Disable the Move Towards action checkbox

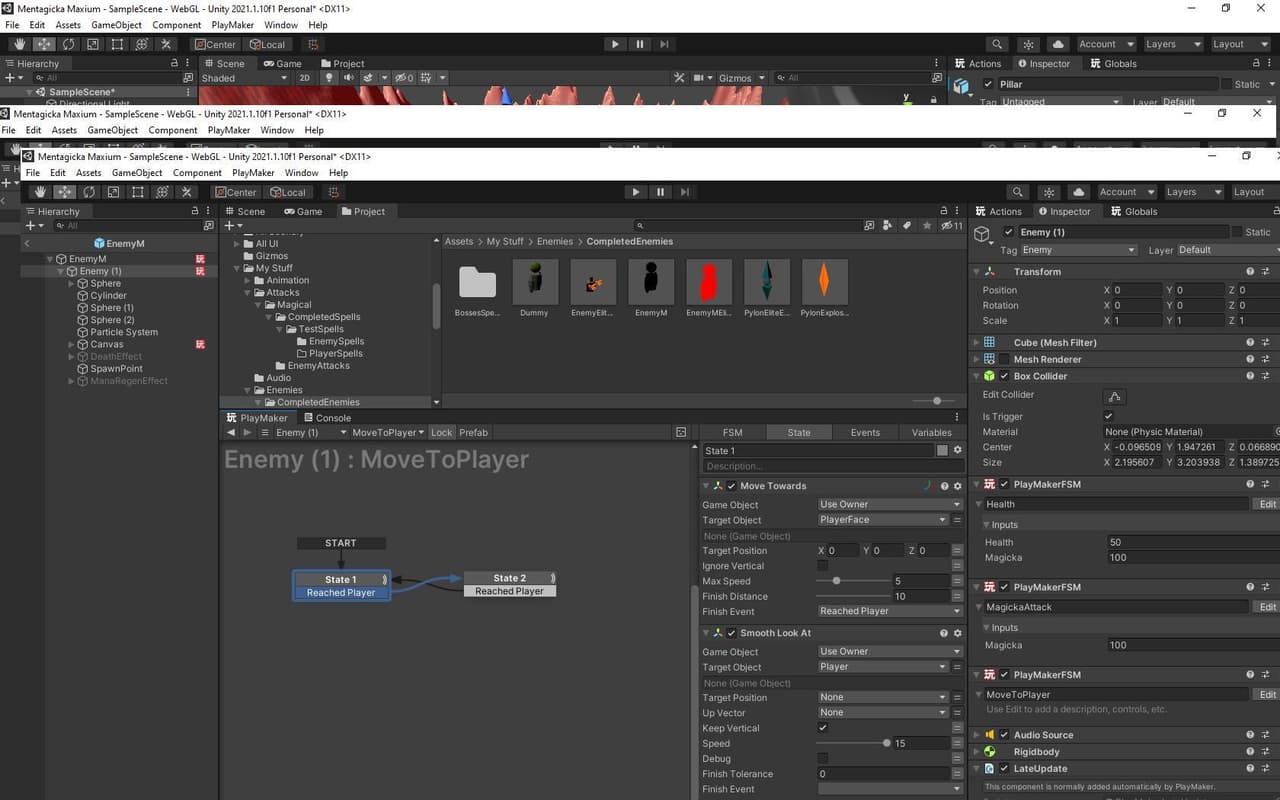731,486
